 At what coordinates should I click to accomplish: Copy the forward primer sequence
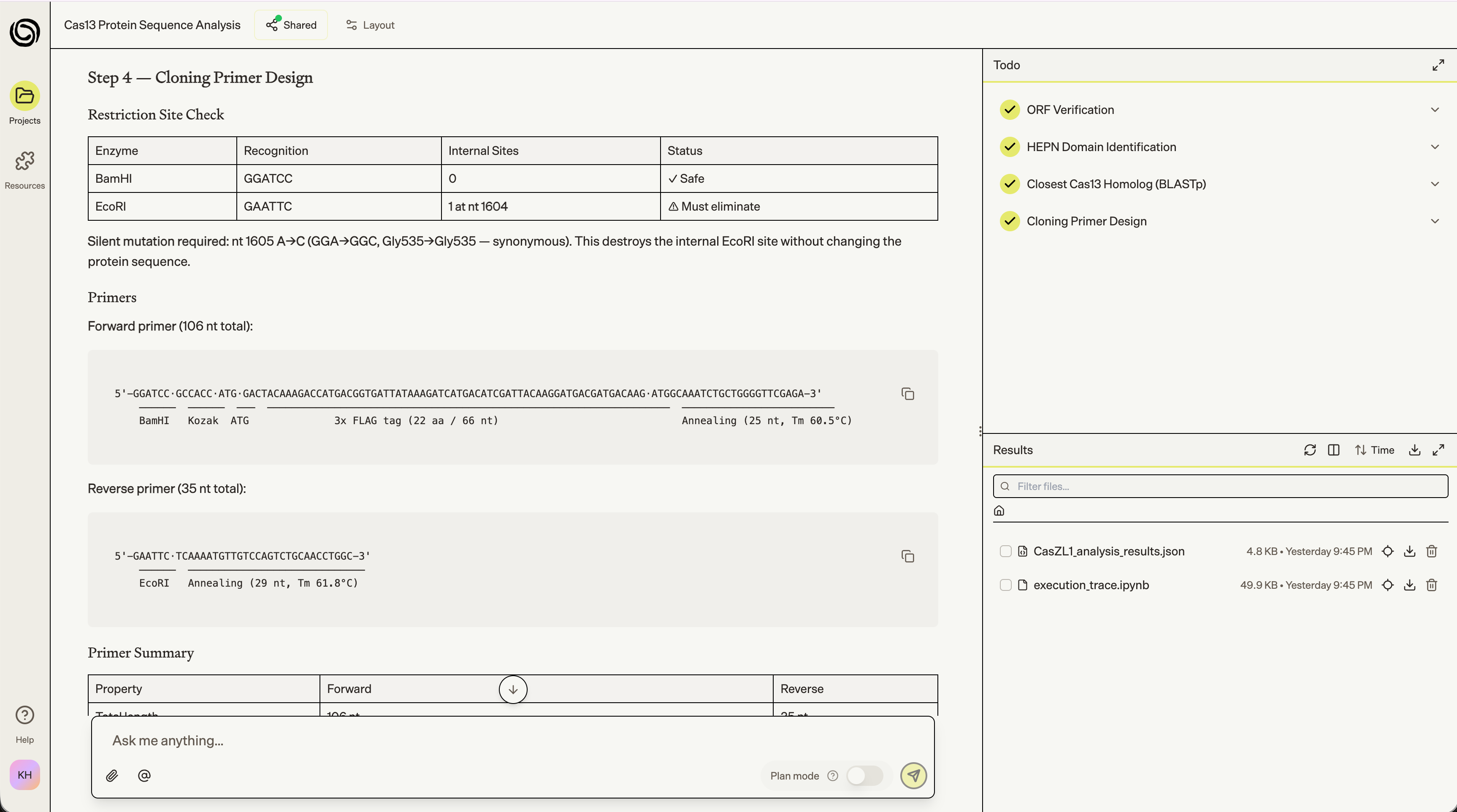point(907,394)
